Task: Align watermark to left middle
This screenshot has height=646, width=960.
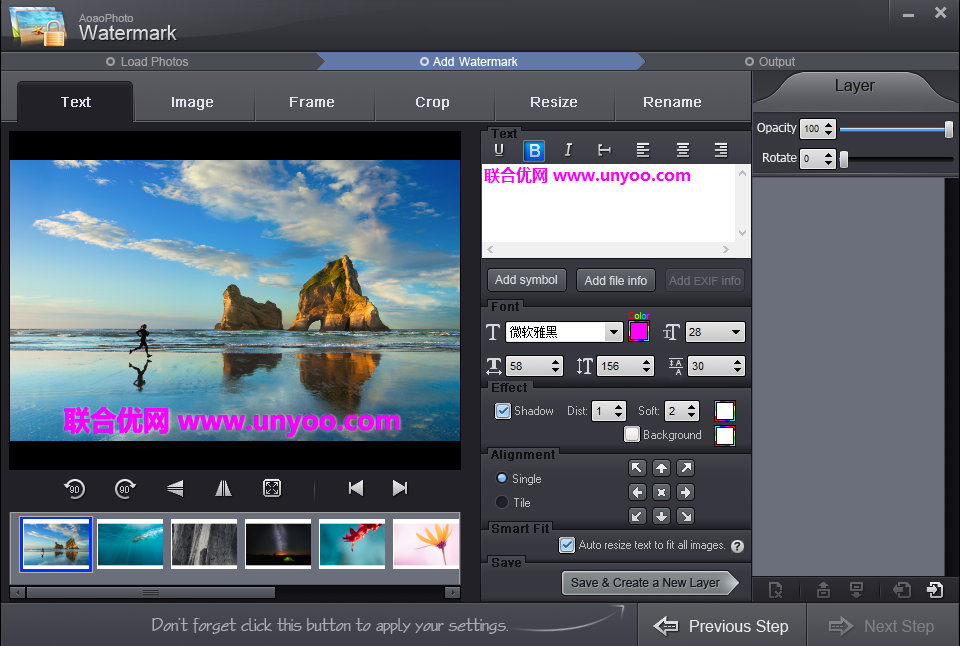Action: pyautogui.click(x=637, y=492)
